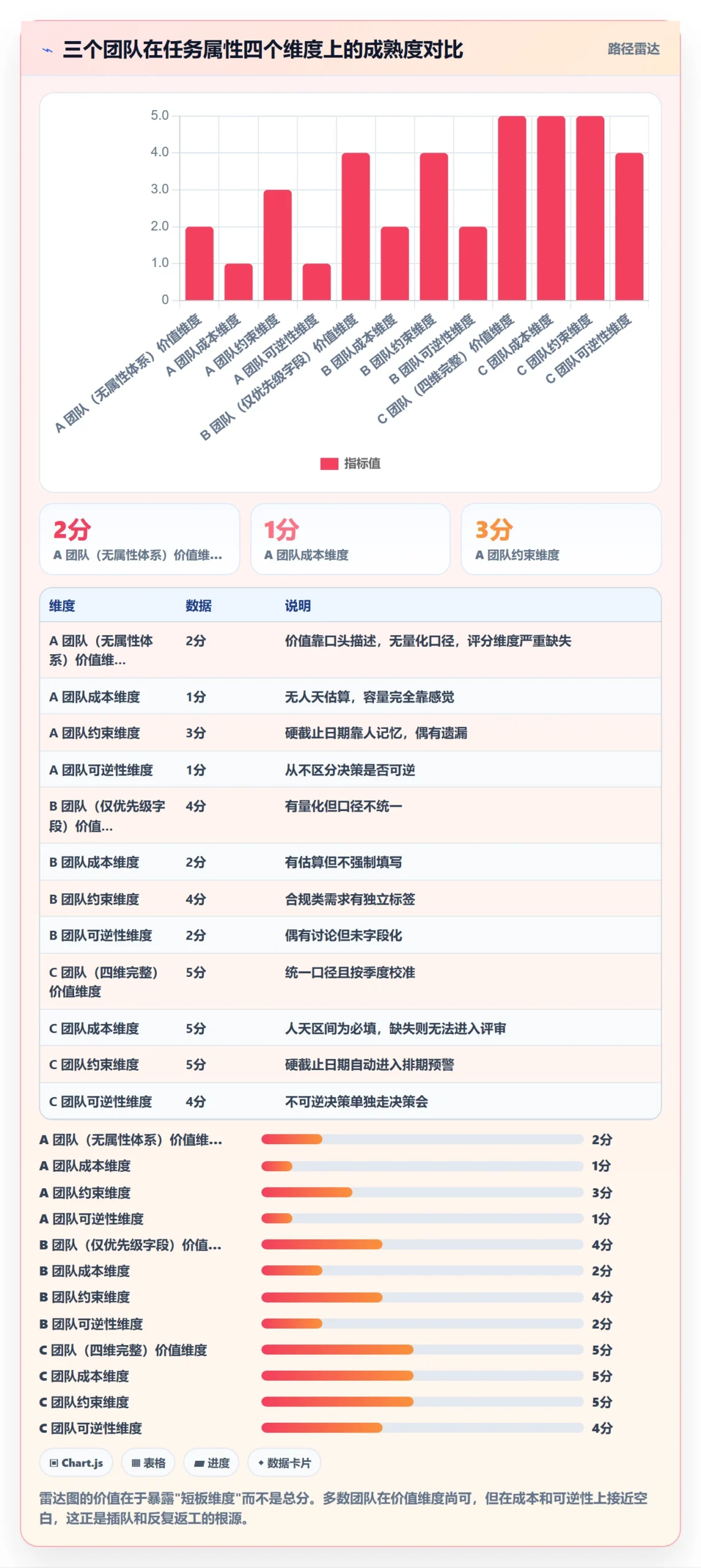Select the C 团队成本维度 table row name
701x1568 pixels.
(x=94, y=1028)
